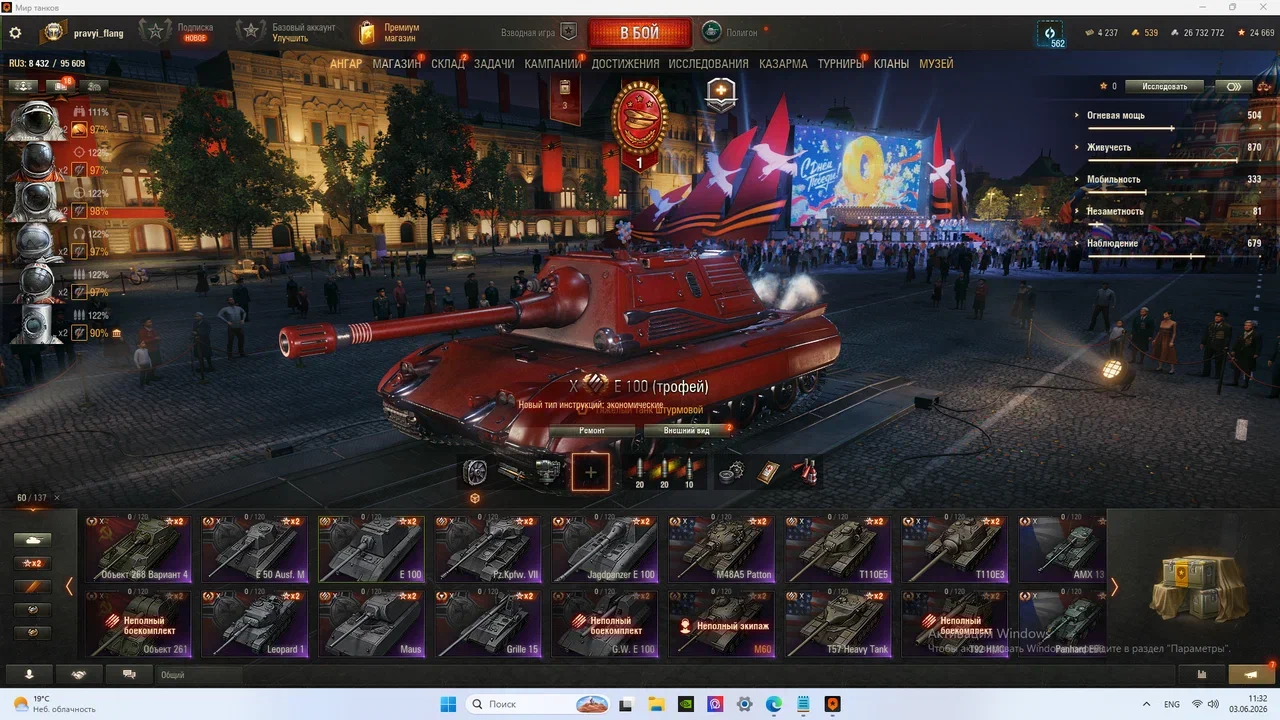This screenshot has height=720, width=1280.
Task: Show more tanks with carousel right arrow
Action: coord(1114,587)
